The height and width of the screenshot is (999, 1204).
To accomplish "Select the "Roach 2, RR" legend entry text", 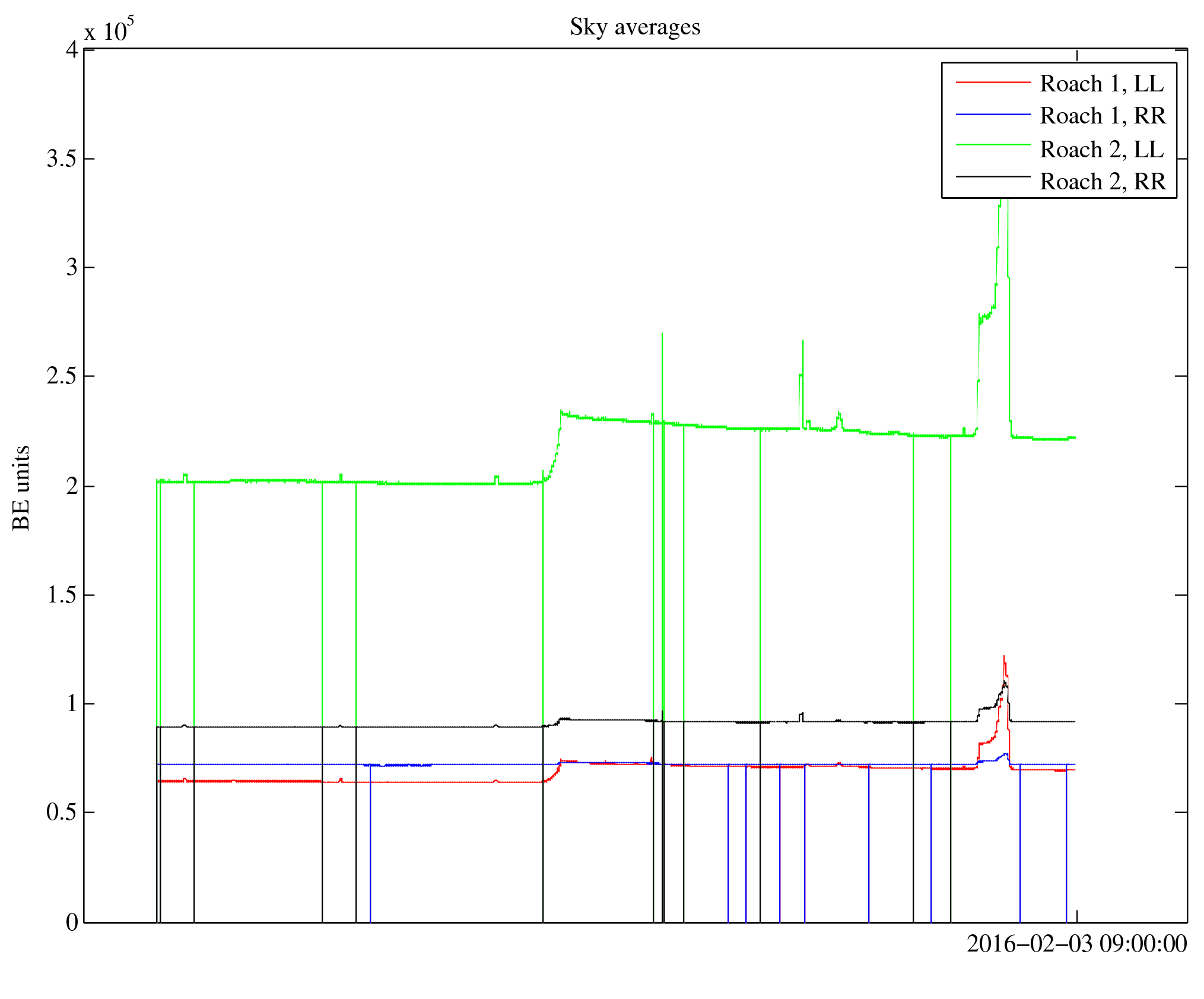I will pos(1103,182).
